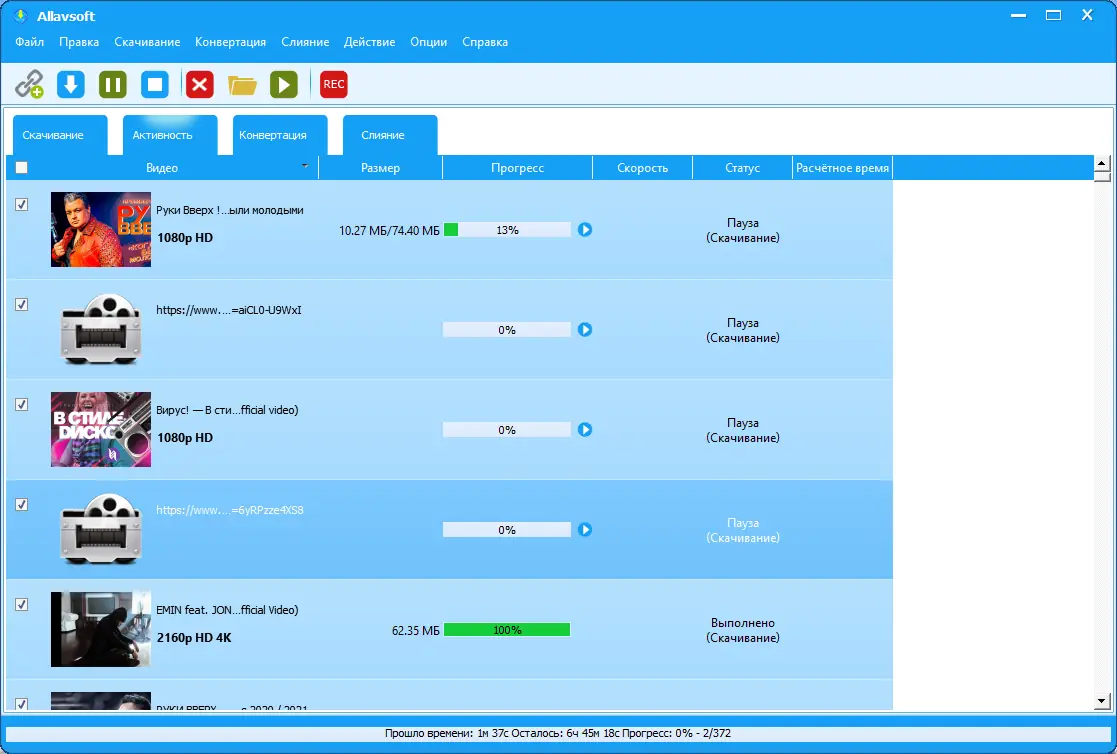Uncheck the 6yRPzze4XS8 row checkbox
This screenshot has width=1117, height=754.
pos(21,505)
